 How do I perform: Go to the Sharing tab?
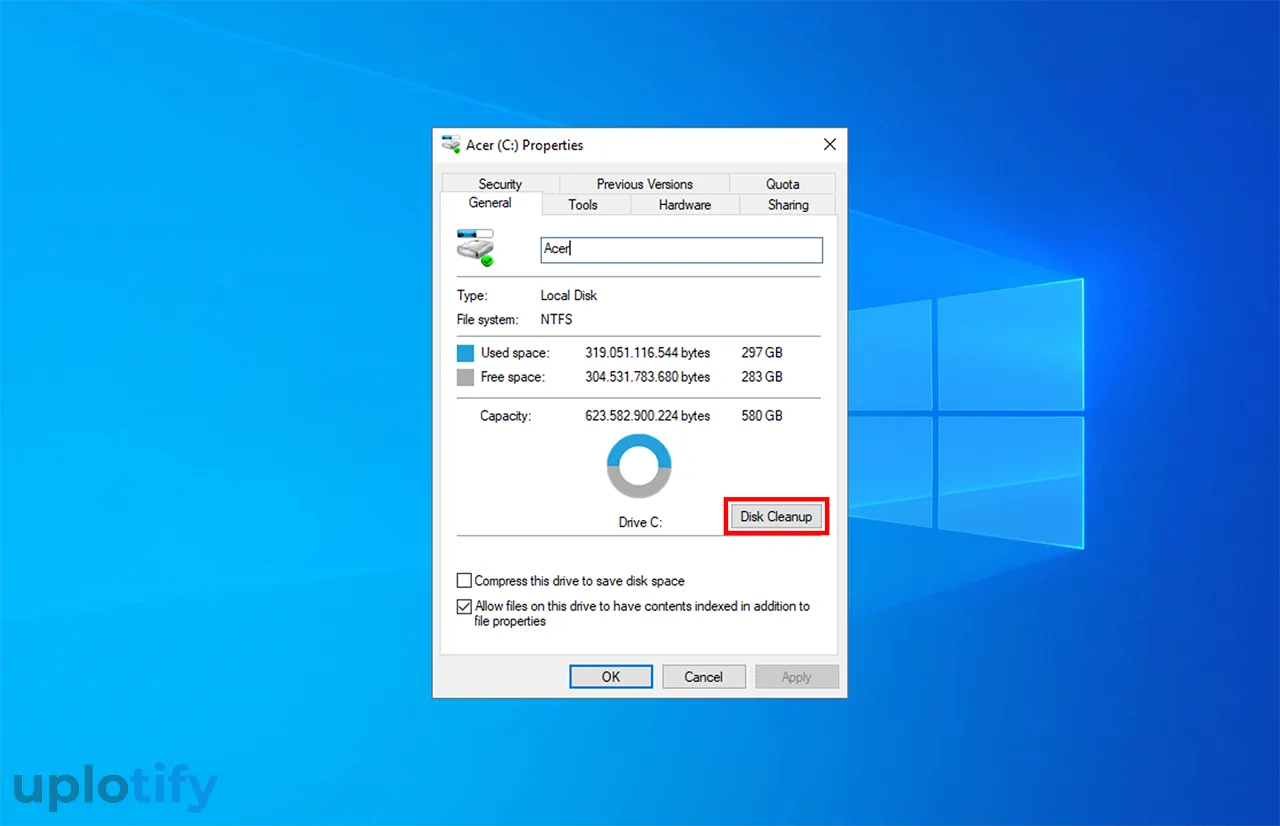(788, 205)
